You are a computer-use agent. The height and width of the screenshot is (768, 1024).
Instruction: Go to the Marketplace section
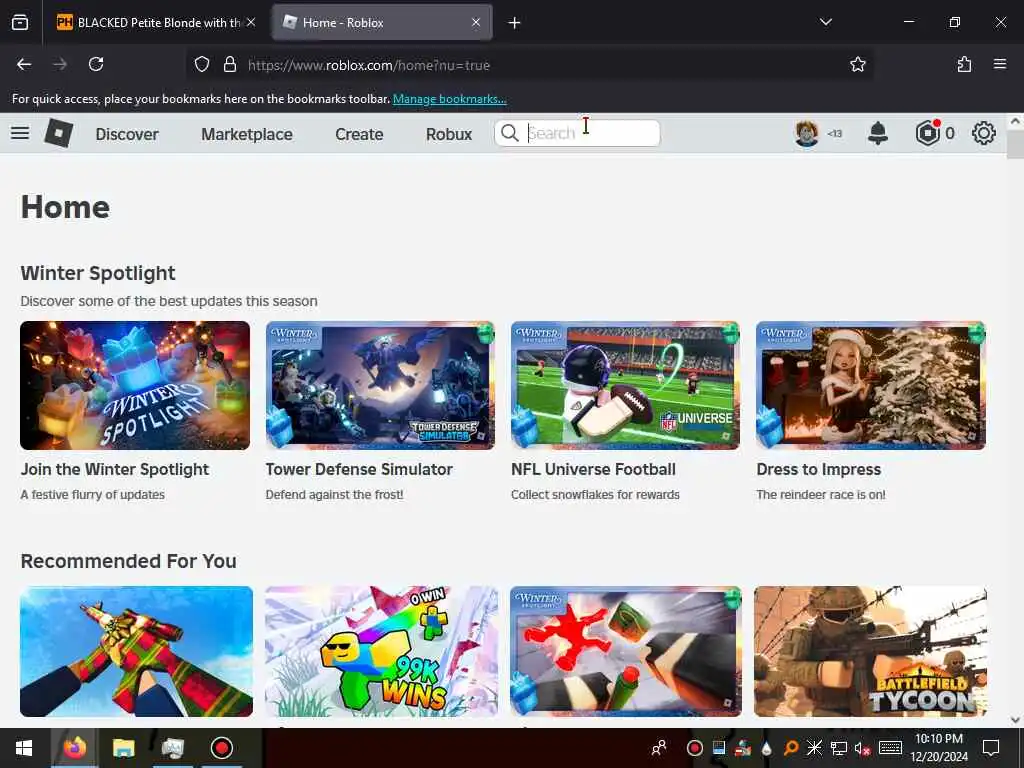(x=247, y=134)
